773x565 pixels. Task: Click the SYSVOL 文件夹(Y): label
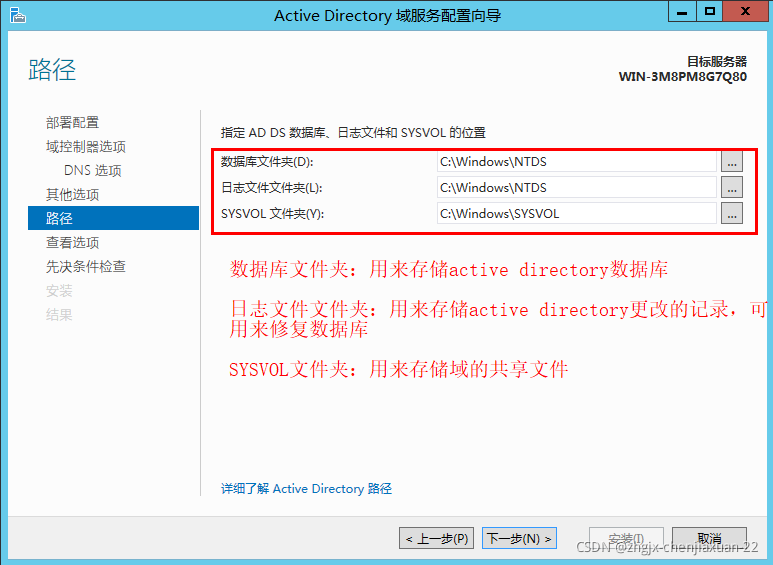point(273,214)
